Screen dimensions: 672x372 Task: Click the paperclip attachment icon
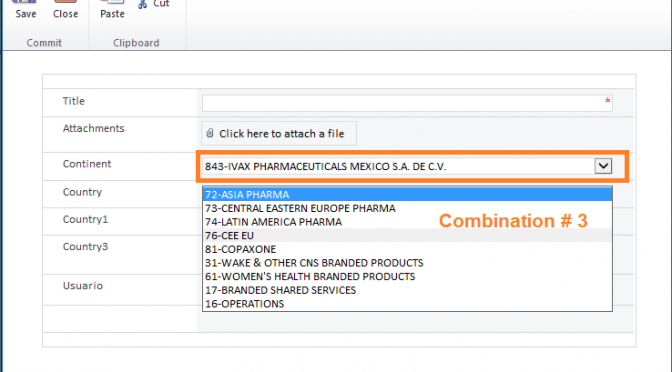210,133
